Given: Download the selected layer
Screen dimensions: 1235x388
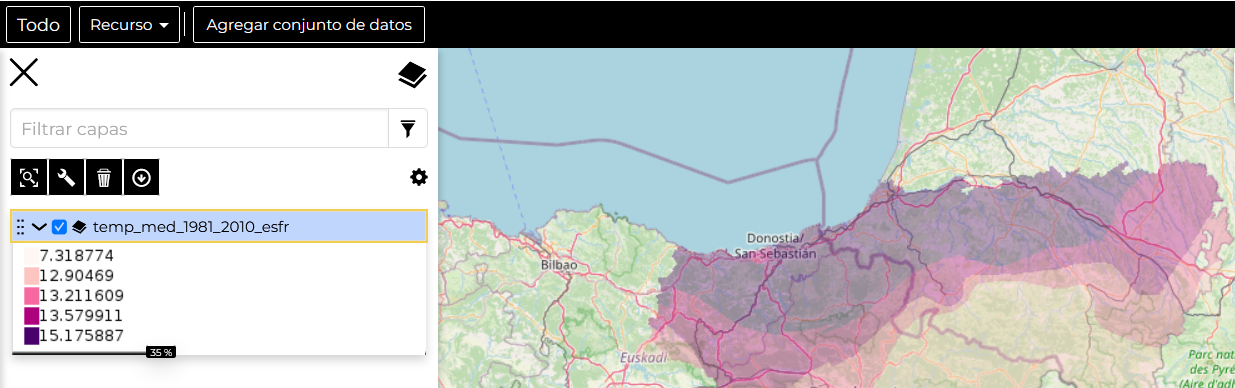Looking at the screenshot, I should pyautogui.click(x=141, y=177).
